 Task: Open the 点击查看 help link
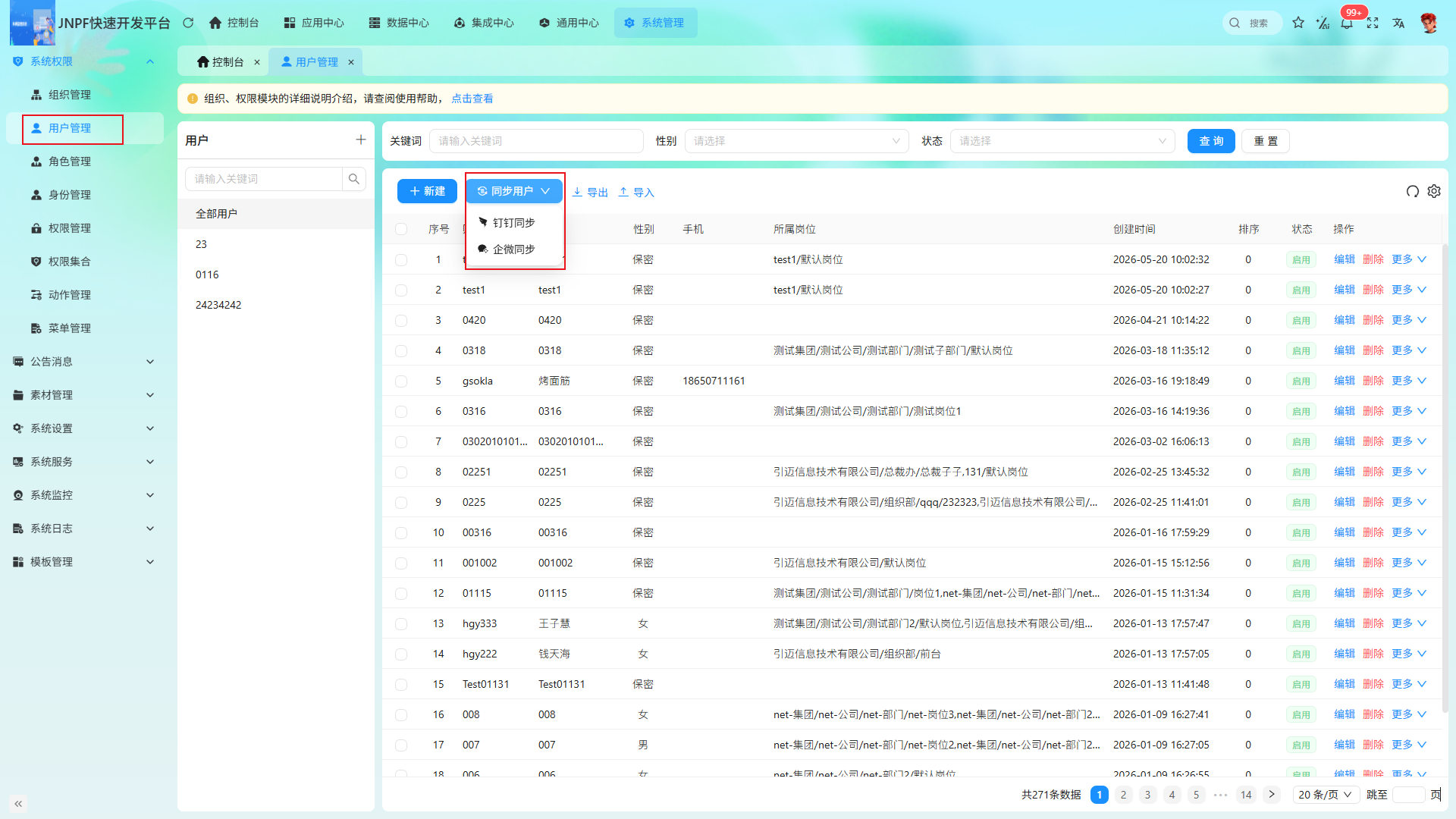click(472, 99)
